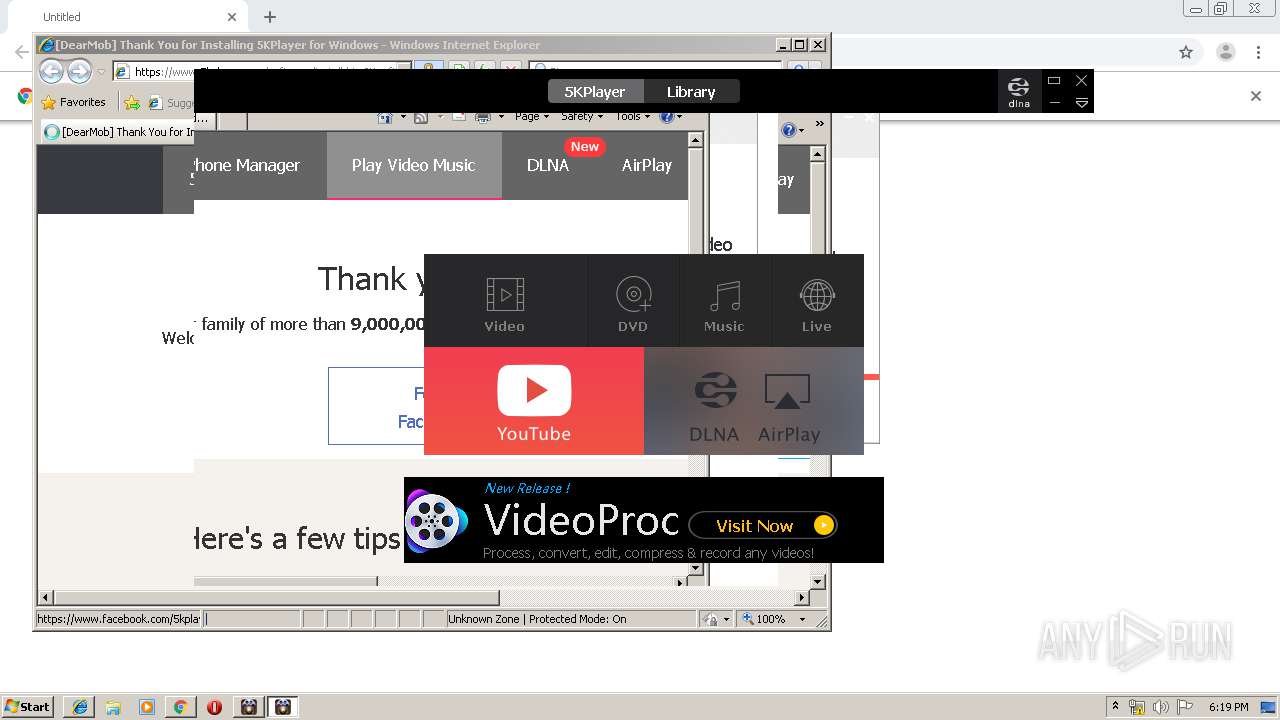
Task: Open Windows Media Player from the taskbar
Action: (147, 707)
